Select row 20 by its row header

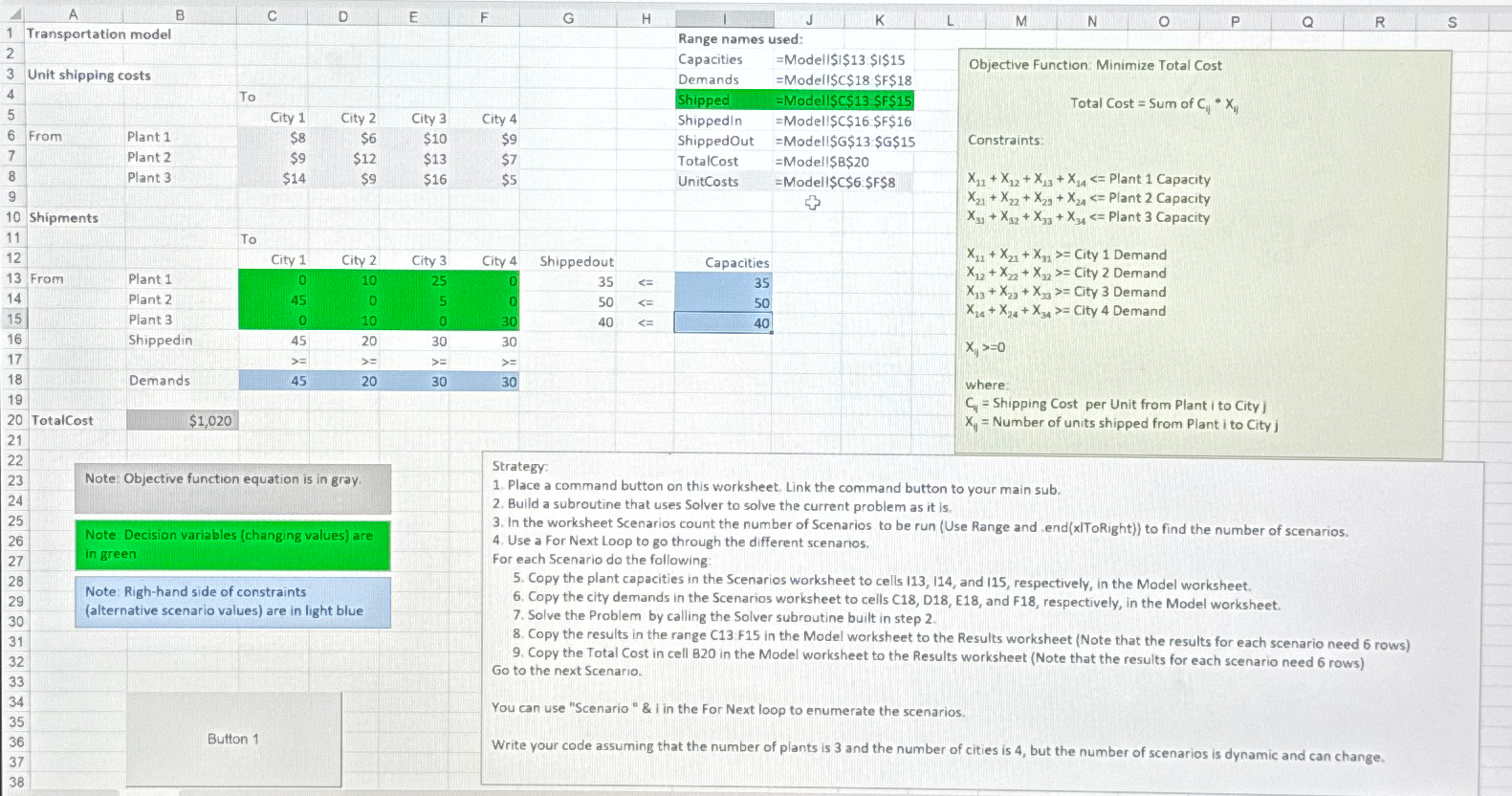[x=13, y=420]
